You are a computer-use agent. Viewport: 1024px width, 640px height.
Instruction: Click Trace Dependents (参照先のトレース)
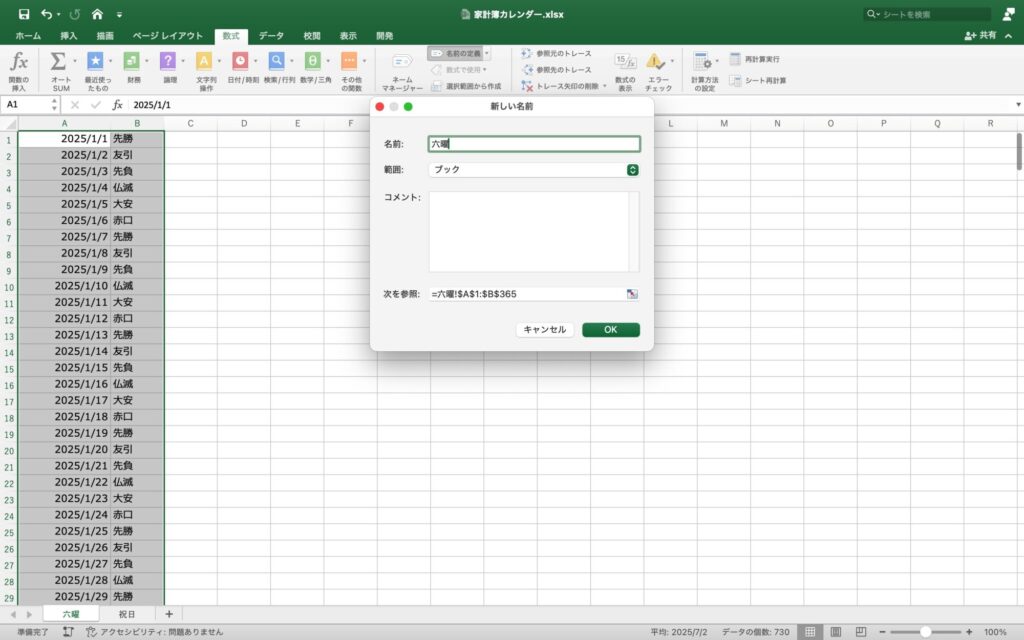pyautogui.click(x=556, y=70)
